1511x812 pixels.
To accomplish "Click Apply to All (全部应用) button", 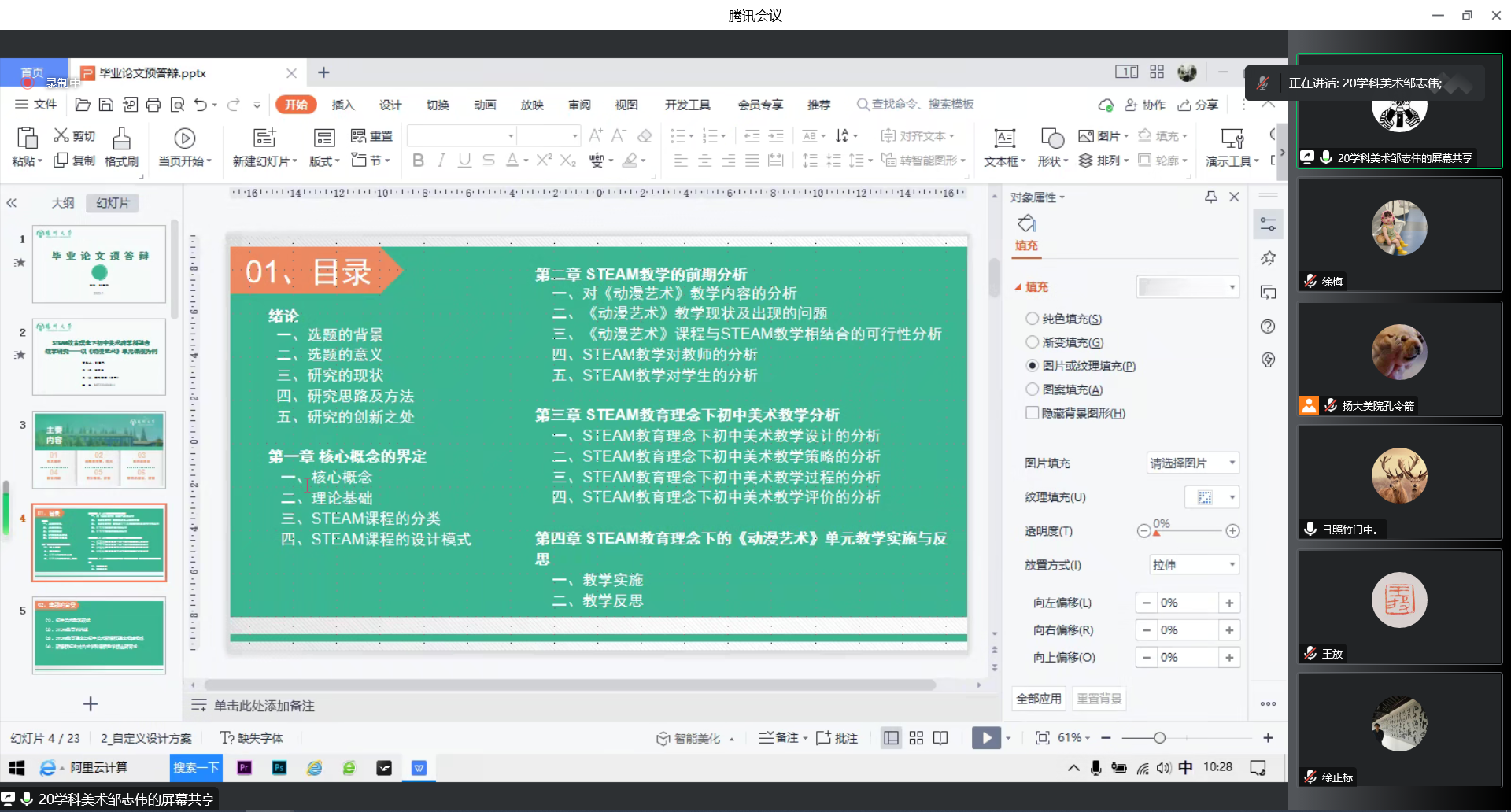I will coord(1039,699).
